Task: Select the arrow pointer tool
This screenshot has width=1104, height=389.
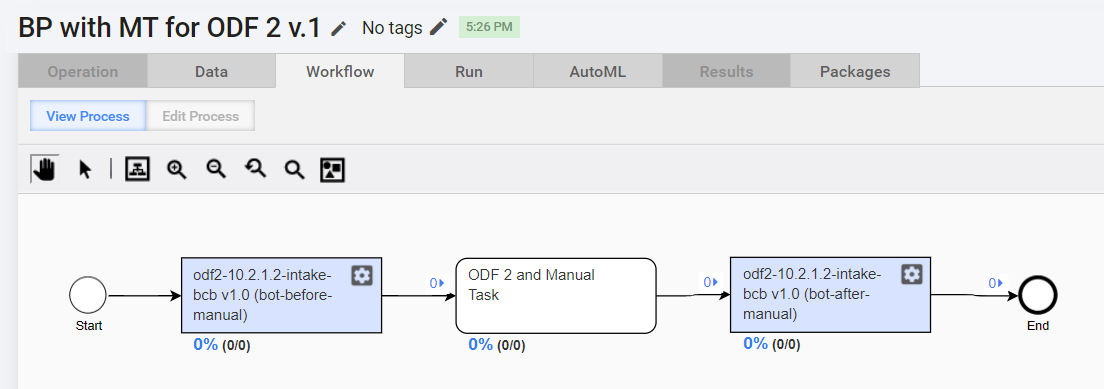Action: coord(85,169)
